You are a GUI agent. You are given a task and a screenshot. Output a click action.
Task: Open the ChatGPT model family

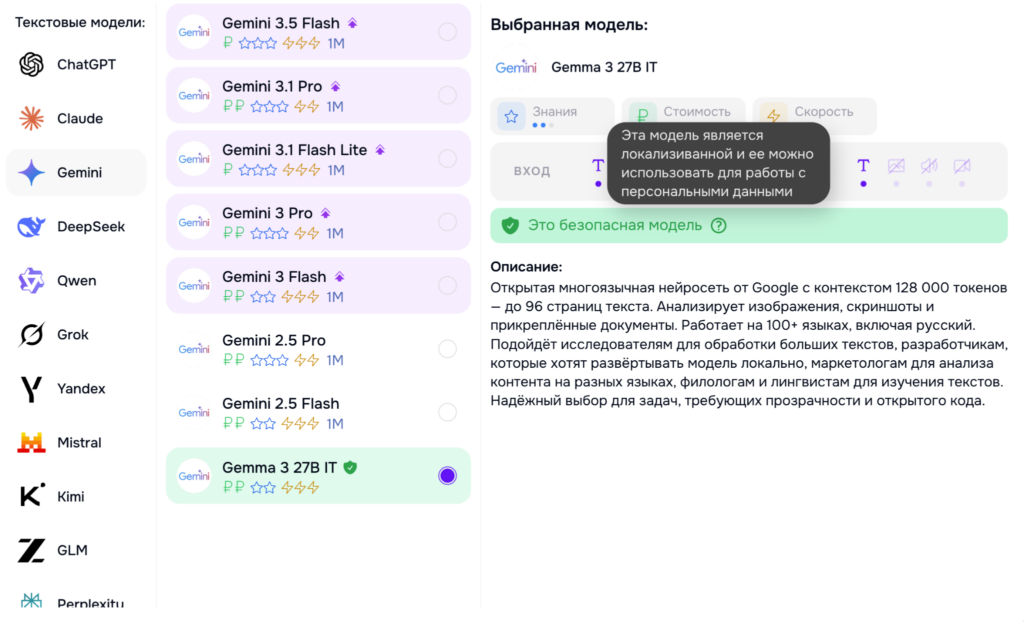click(x=76, y=65)
